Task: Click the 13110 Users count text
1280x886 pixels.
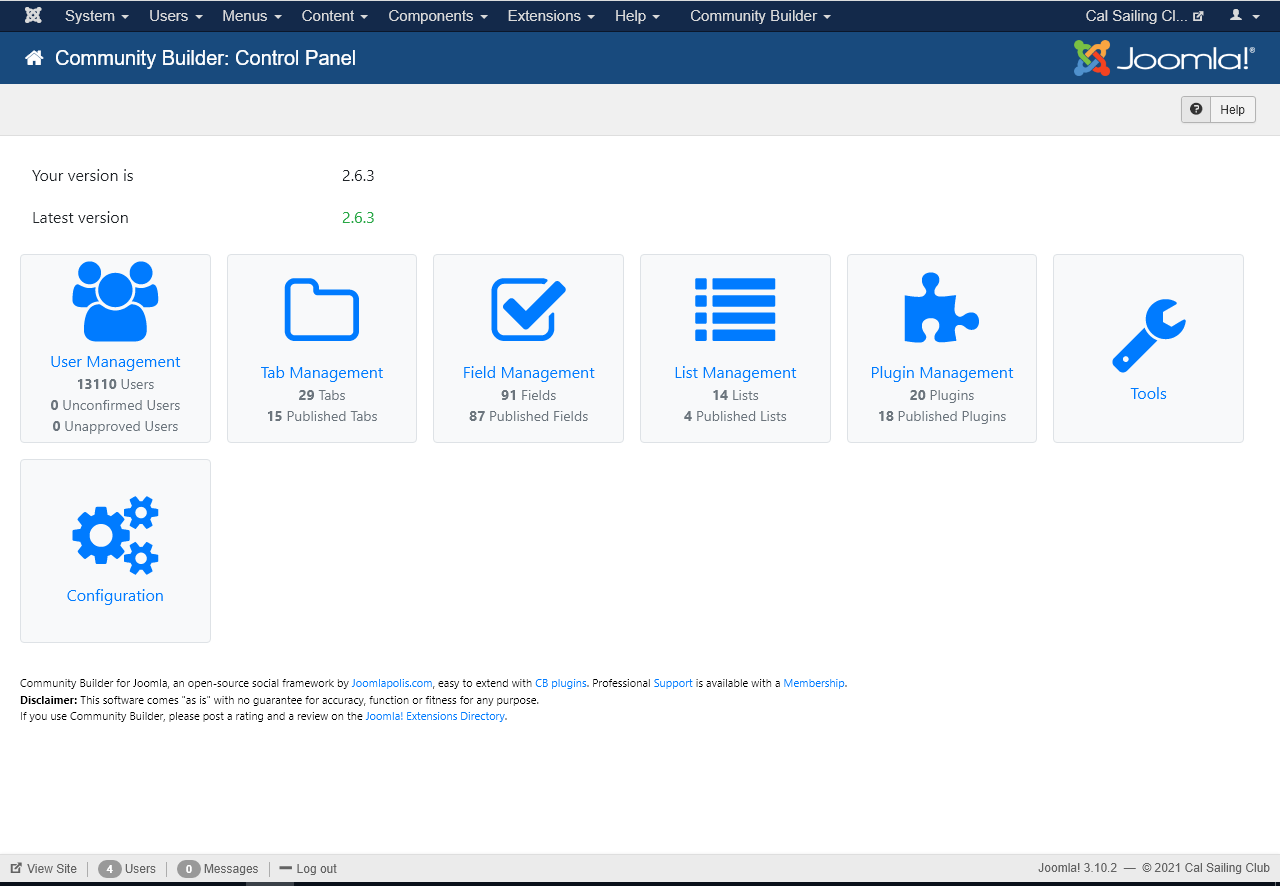Action: click(x=115, y=385)
